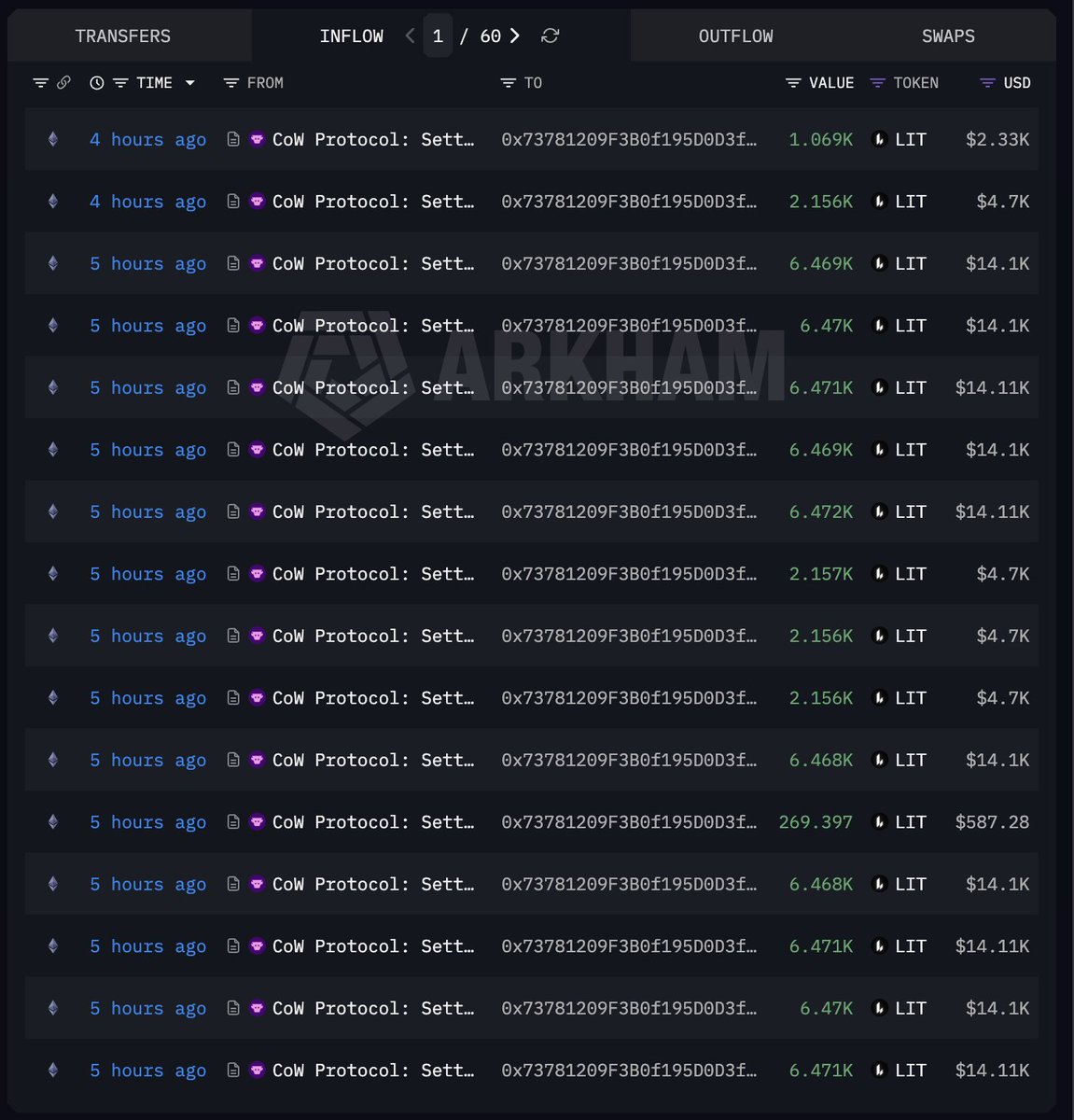Click Ethereum icon in the 1.069K row
The image size is (1074, 1120).
[53, 139]
